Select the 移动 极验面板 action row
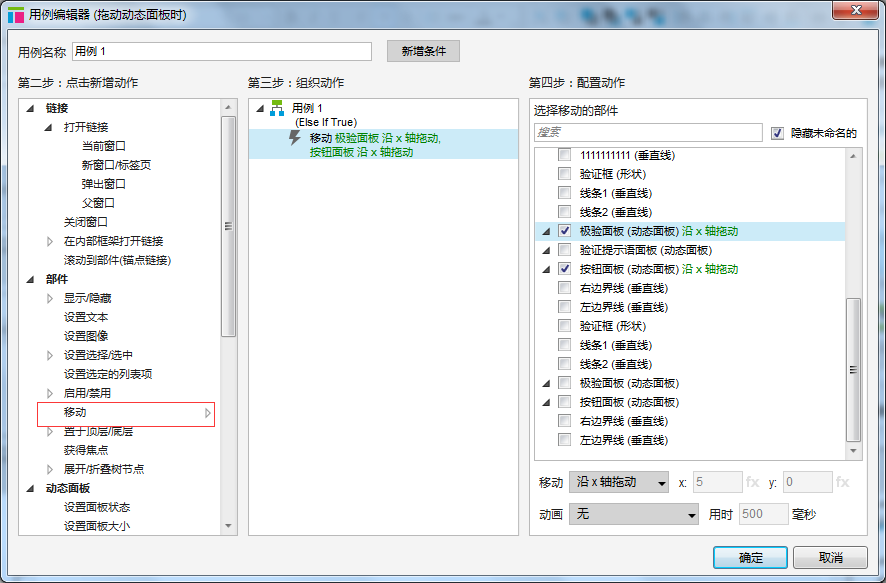Viewport: 886px width, 583px height. 383,145
